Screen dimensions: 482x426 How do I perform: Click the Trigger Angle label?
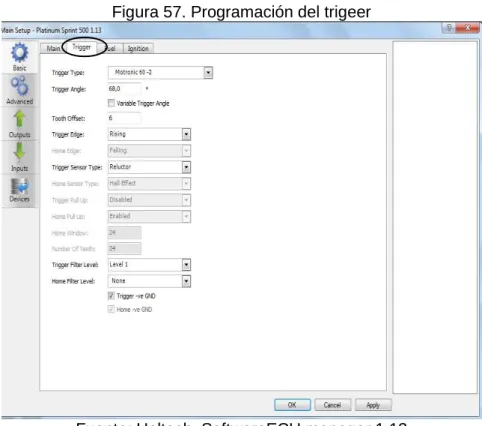pyautogui.click(x=69, y=89)
